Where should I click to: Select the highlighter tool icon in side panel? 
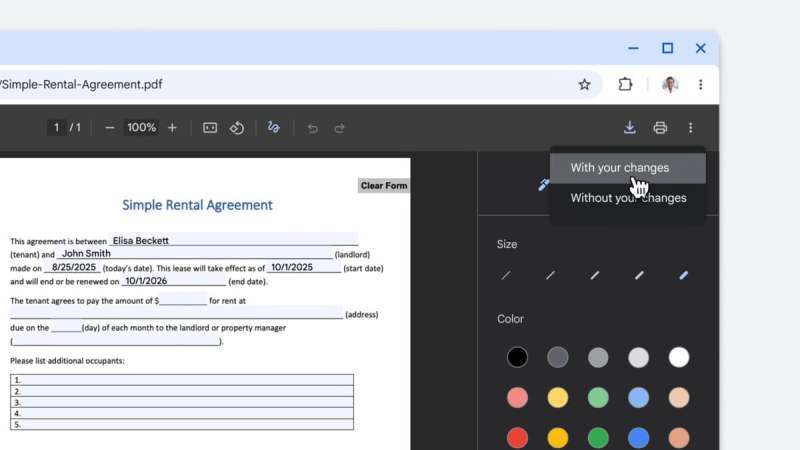pyautogui.click(x=543, y=185)
